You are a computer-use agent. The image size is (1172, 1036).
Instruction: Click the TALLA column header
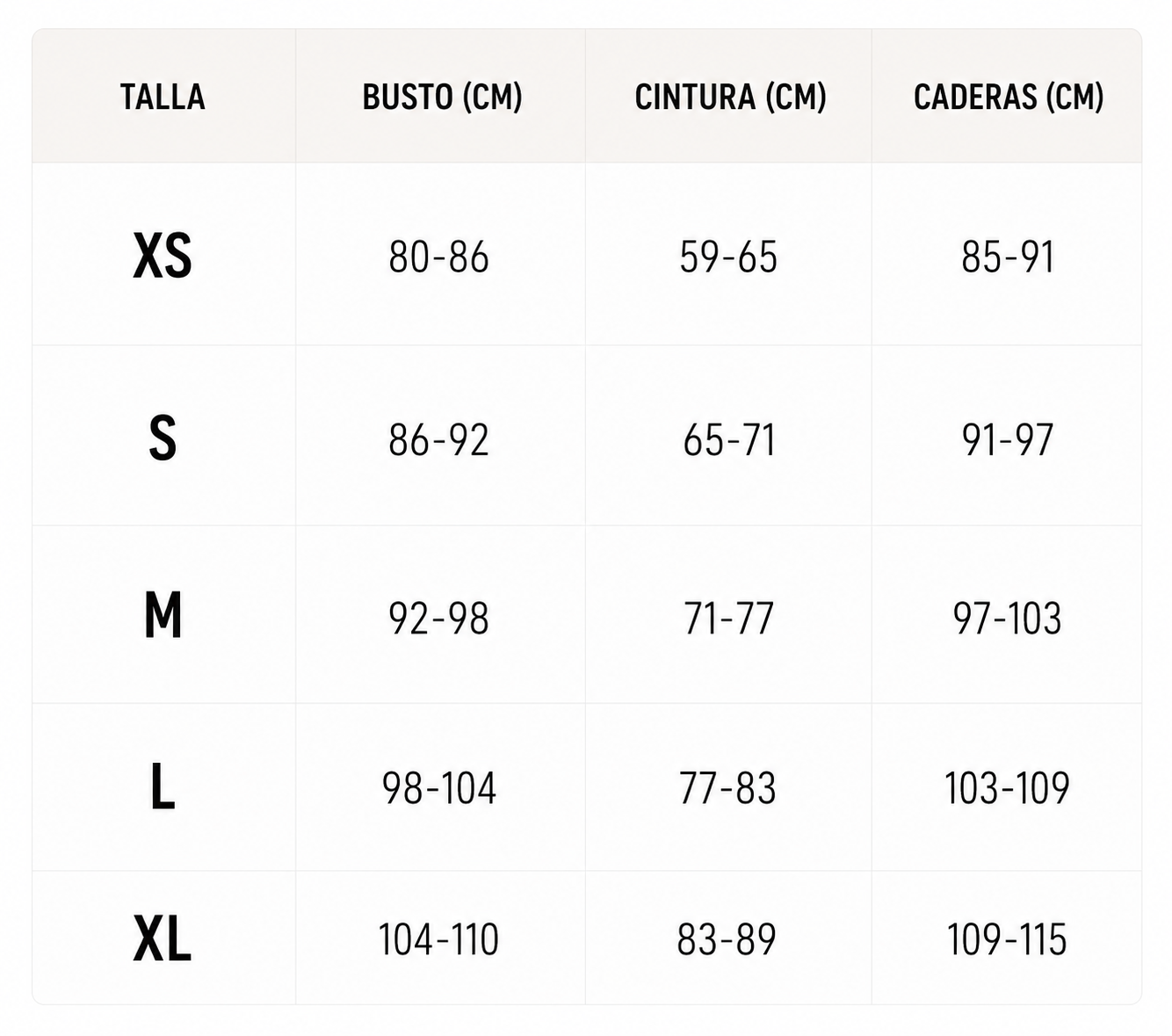pos(163,97)
